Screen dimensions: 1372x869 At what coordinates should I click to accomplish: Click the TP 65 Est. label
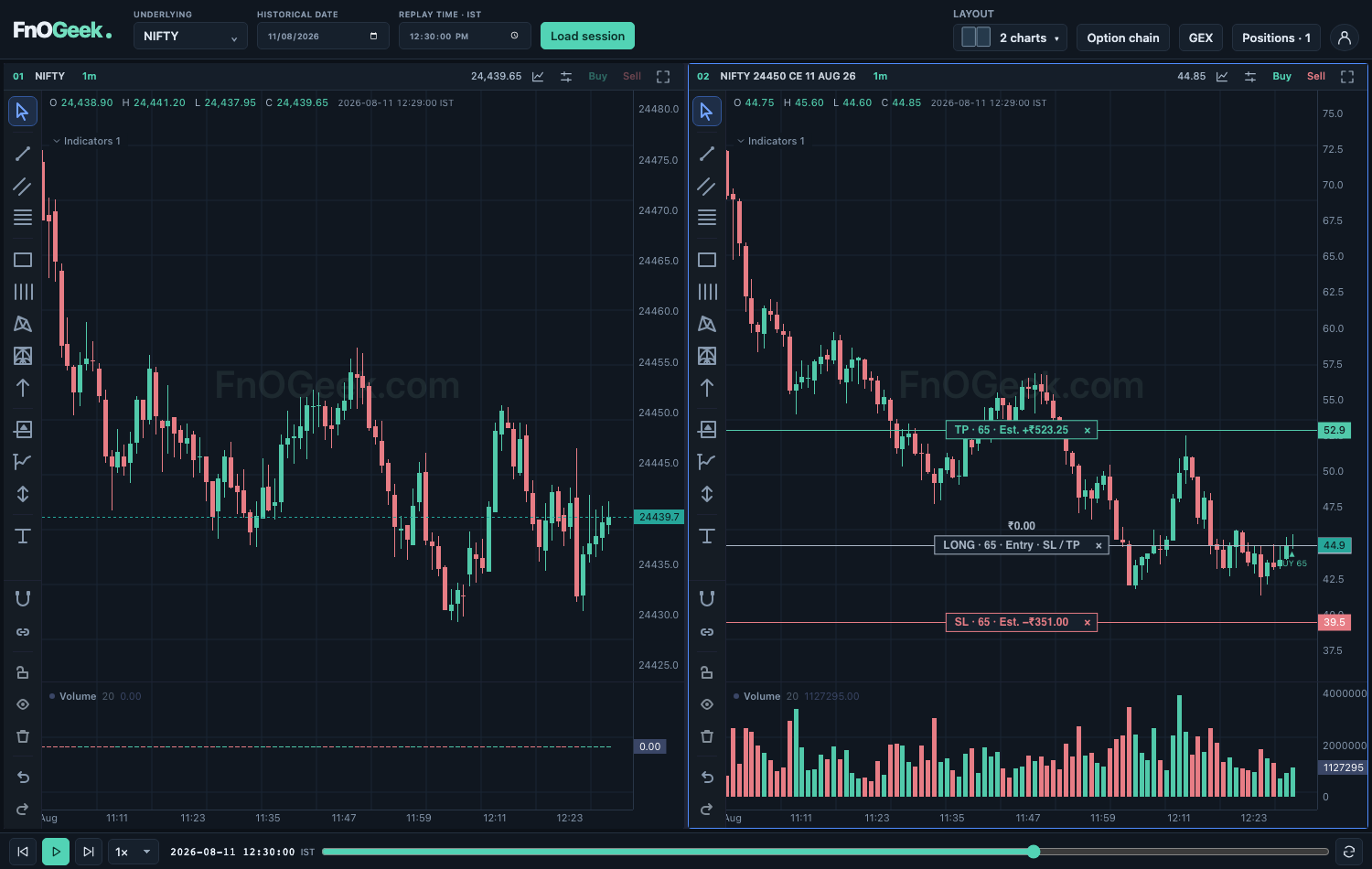1012,430
